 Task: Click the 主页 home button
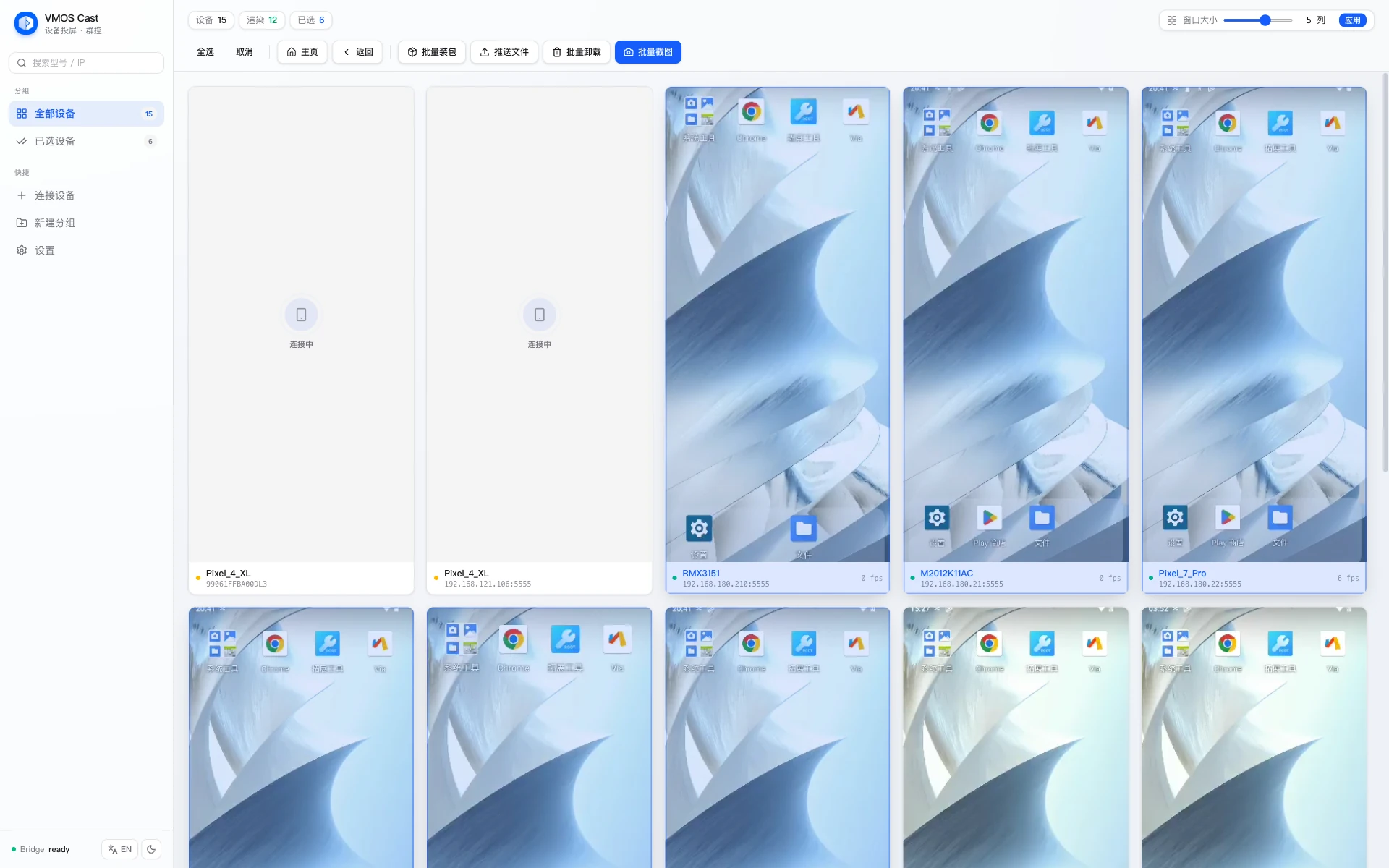(302, 52)
